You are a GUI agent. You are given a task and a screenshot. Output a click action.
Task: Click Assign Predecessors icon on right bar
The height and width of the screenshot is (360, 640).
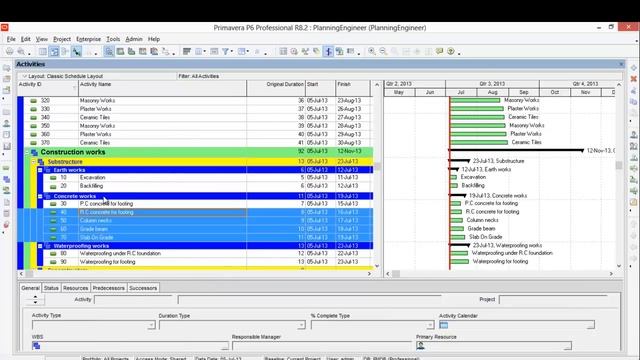click(633, 169)
